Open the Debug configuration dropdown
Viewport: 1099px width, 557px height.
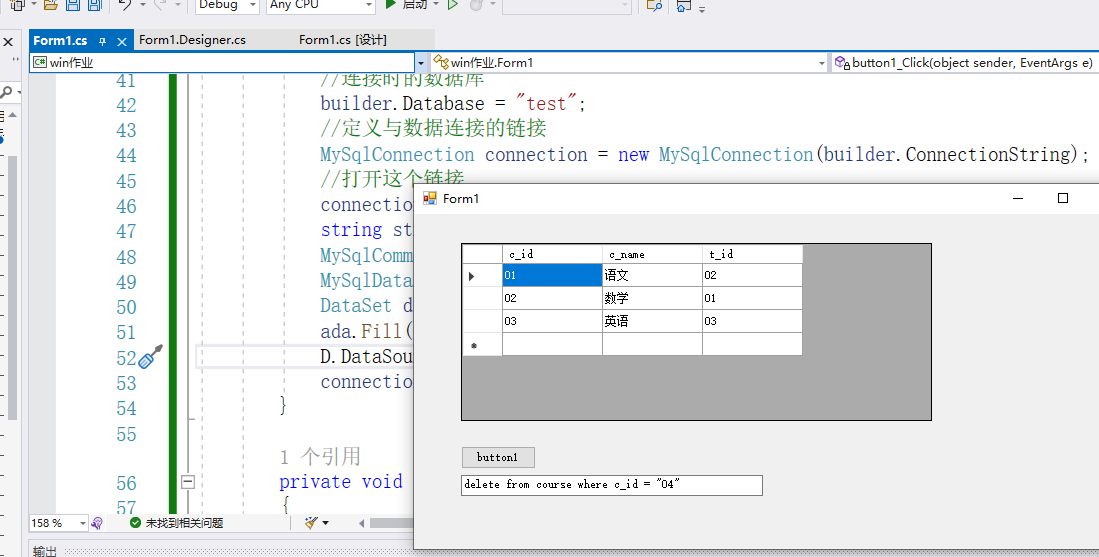226,5
